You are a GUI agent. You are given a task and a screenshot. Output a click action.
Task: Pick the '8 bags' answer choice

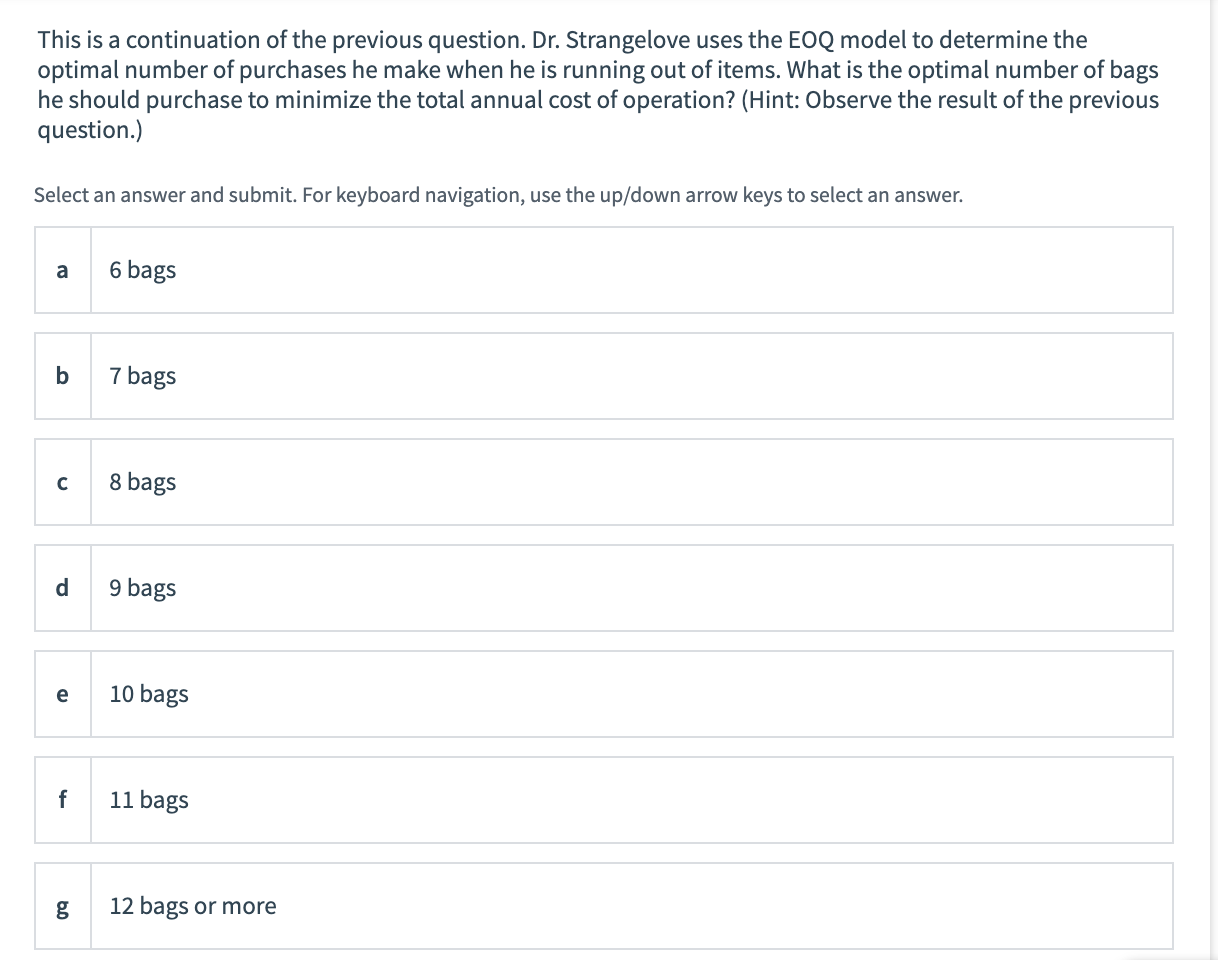tap(143, 482)
